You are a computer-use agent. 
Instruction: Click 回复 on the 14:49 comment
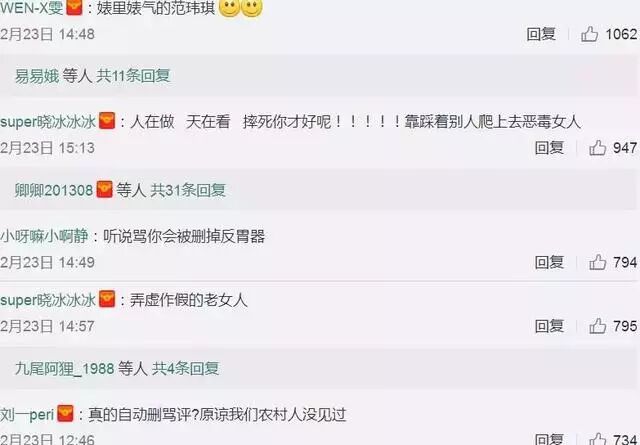[x=549, y=262]
